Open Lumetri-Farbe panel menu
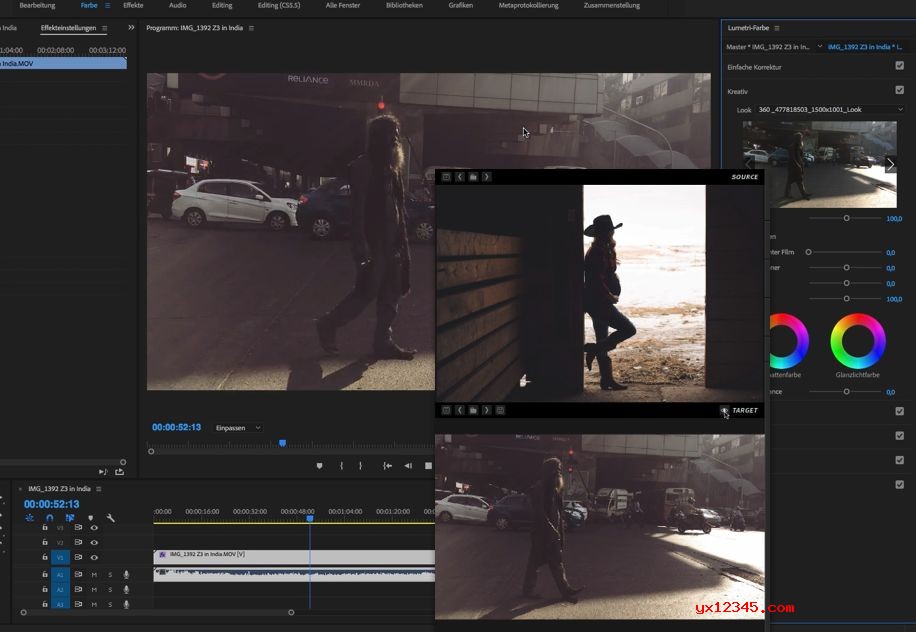 (777, 28)
